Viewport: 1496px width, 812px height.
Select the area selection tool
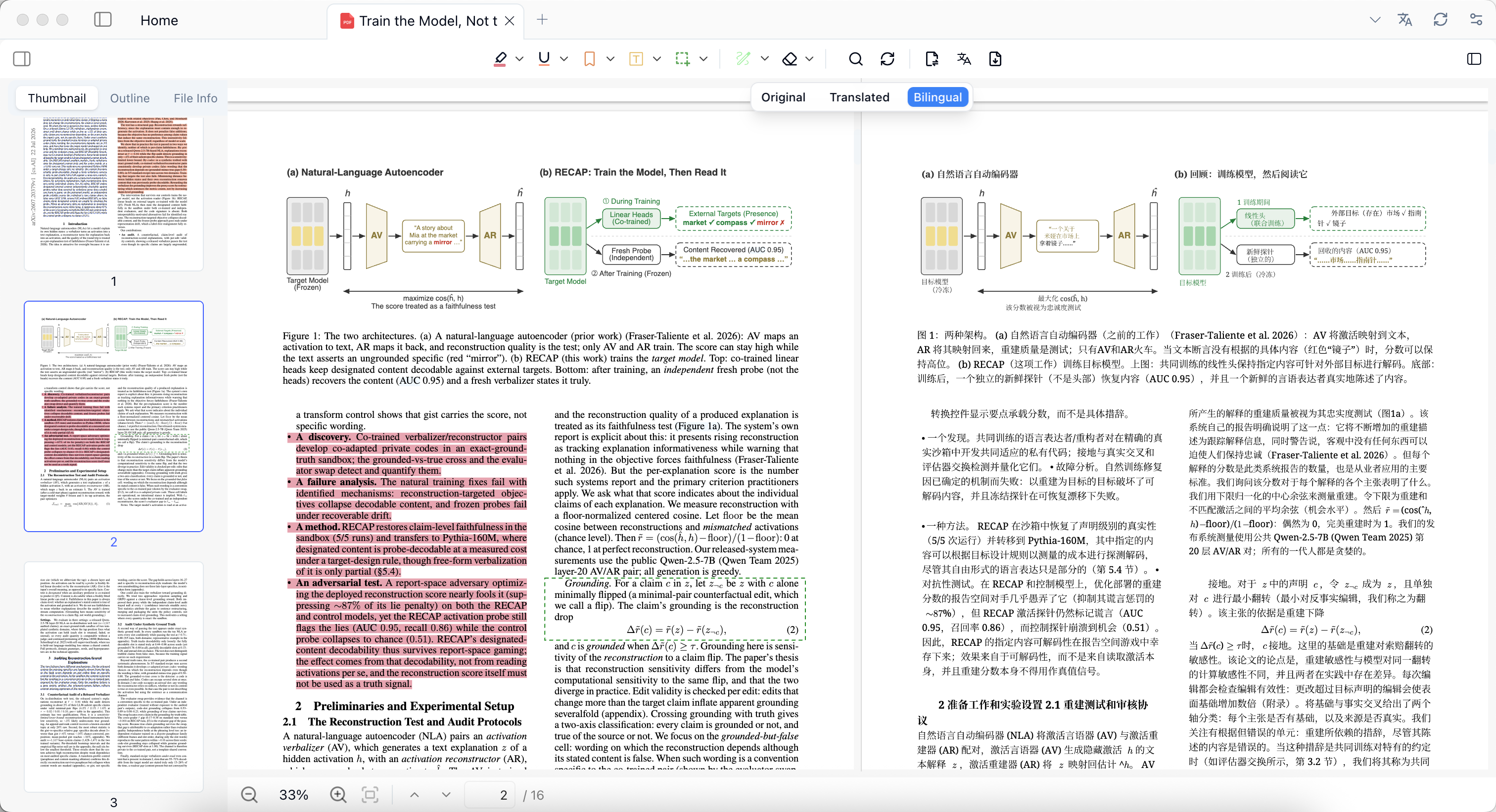[x=682, y=59]
